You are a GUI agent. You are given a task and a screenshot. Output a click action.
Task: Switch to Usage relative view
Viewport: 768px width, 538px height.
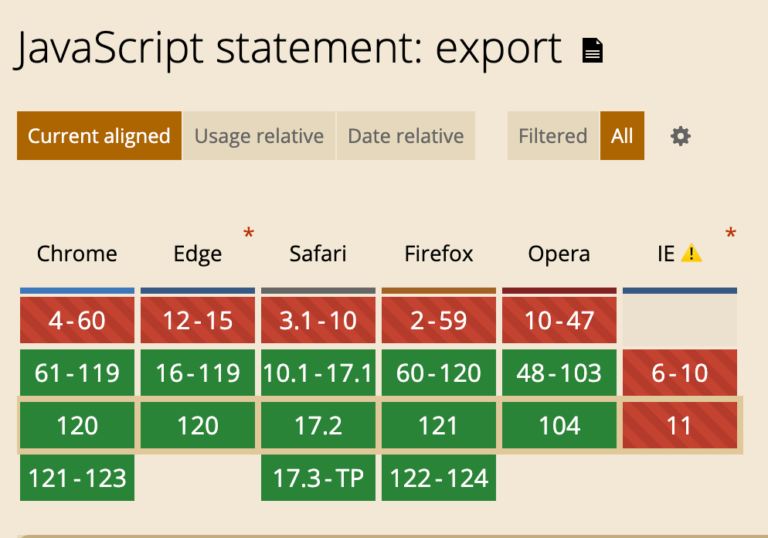tap(259, 136)
